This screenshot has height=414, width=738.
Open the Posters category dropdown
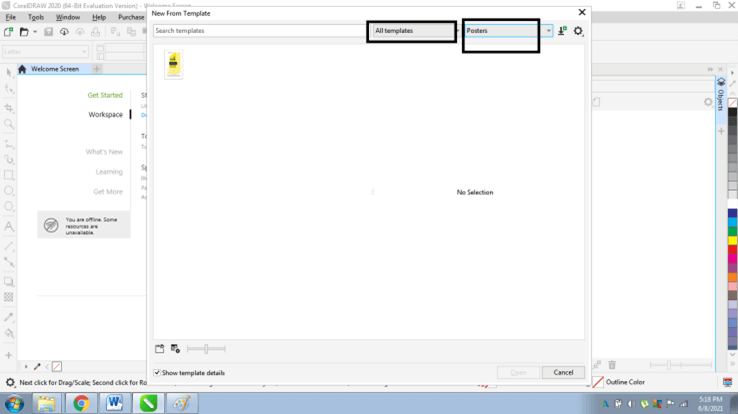click(x=508, y=31)
